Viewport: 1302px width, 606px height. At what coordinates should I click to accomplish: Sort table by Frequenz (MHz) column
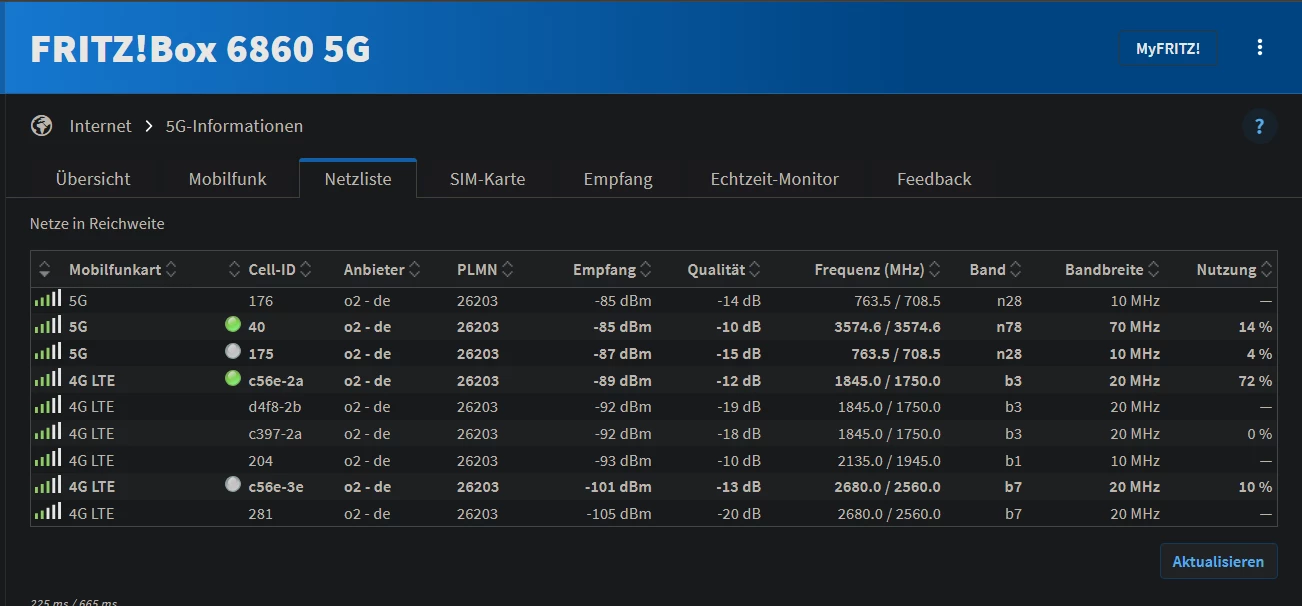(x=877, y=270)
